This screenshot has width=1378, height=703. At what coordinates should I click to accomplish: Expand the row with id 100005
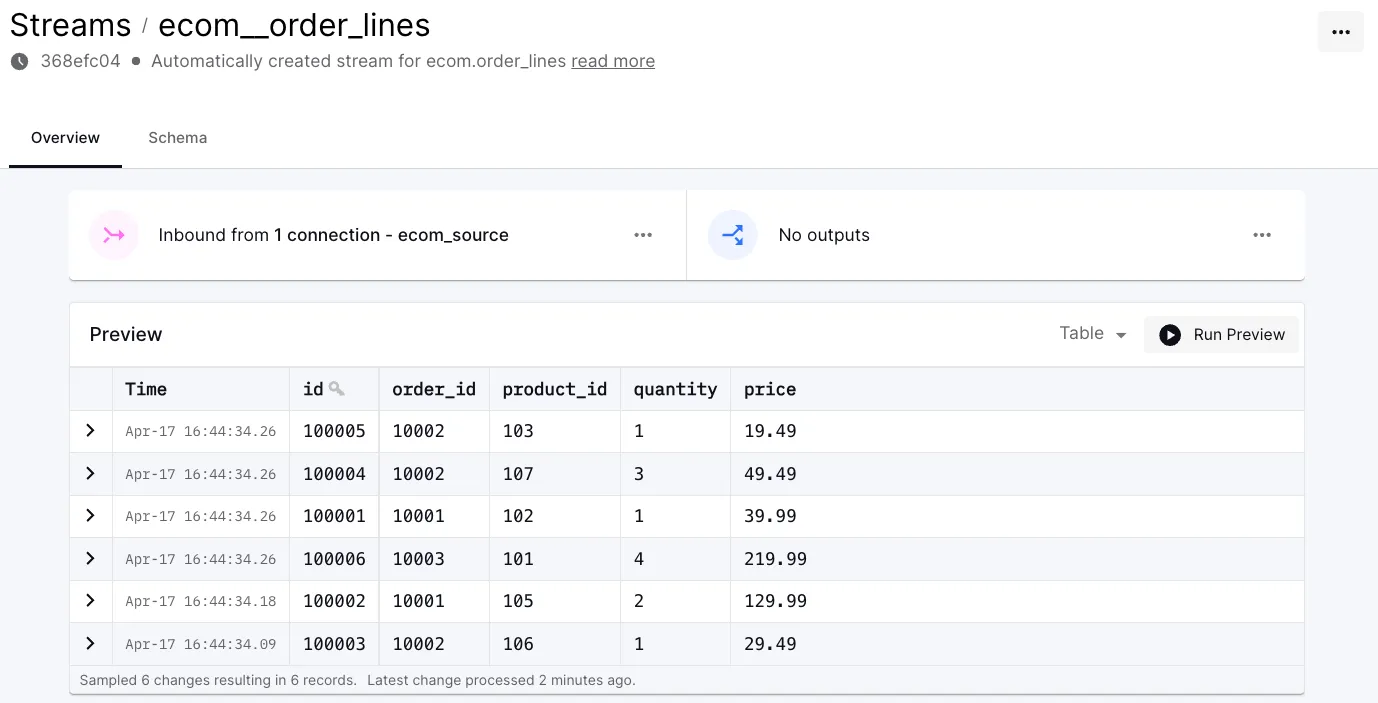point(90,431)
